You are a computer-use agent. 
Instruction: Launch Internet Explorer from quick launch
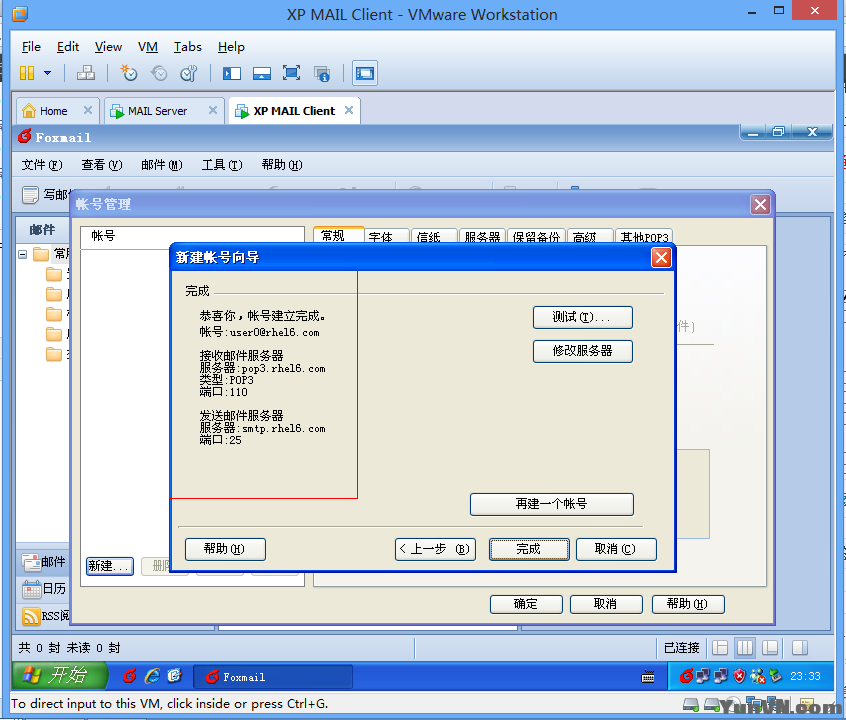(152, 676)
